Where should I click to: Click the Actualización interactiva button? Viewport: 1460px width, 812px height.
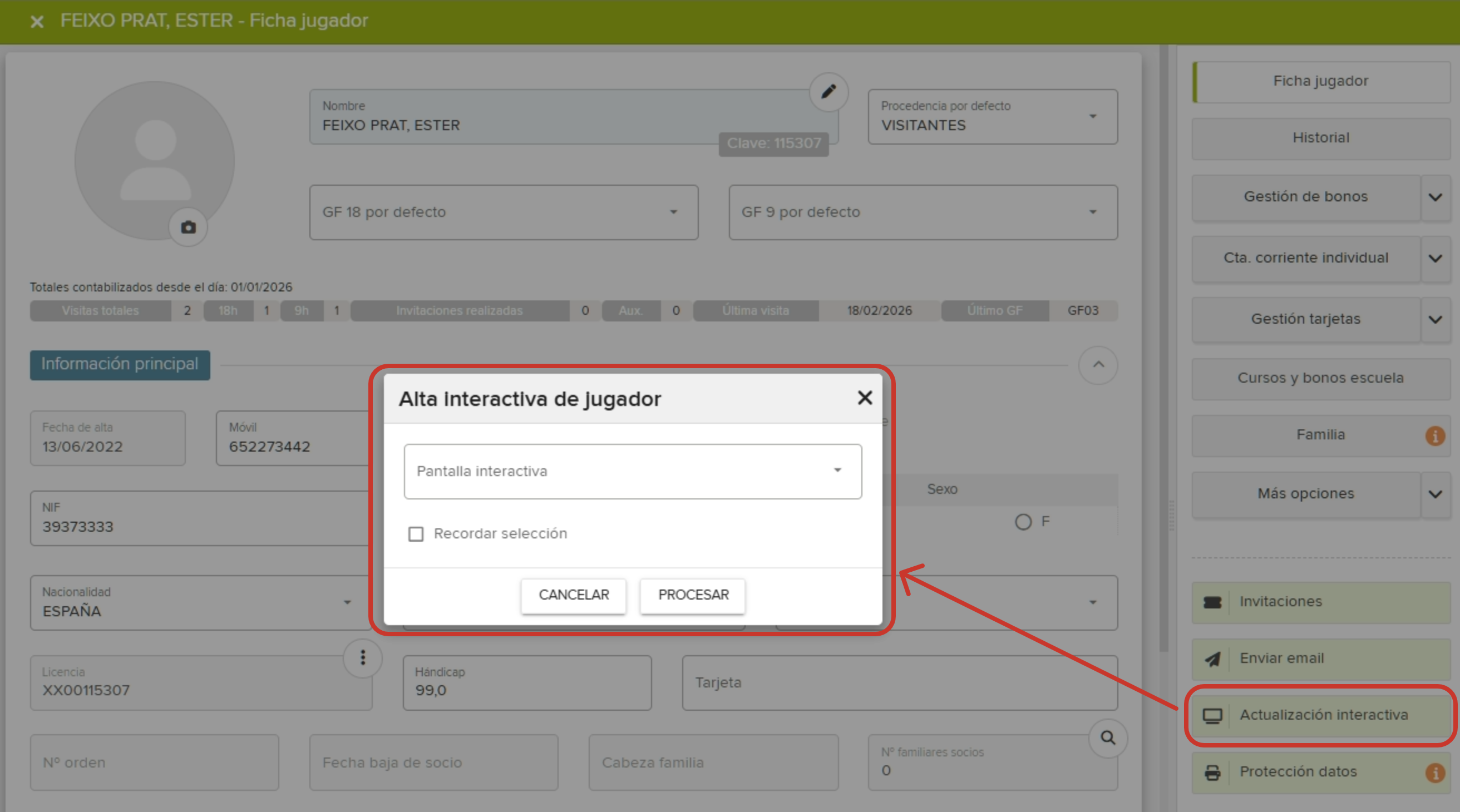click(1320, 716)
